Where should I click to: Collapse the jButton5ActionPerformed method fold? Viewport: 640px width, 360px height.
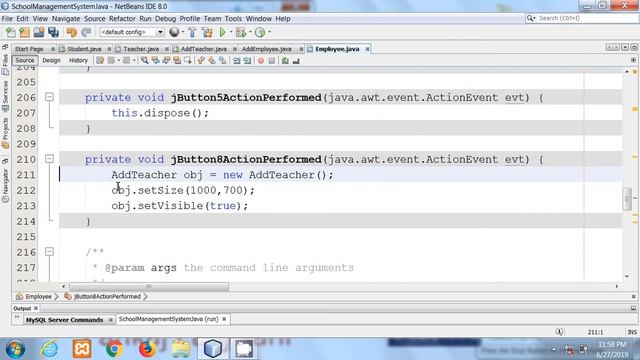[x=49, y=97]
